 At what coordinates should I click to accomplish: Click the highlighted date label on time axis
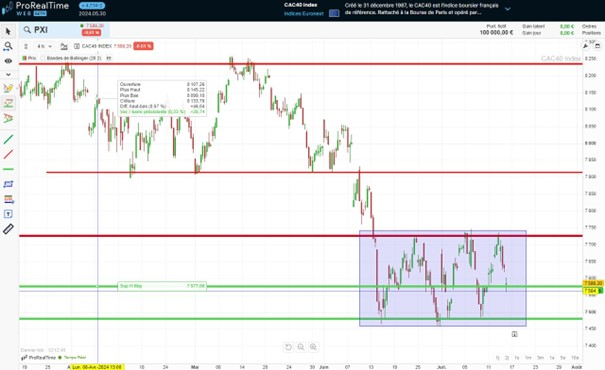click(97, 367)
